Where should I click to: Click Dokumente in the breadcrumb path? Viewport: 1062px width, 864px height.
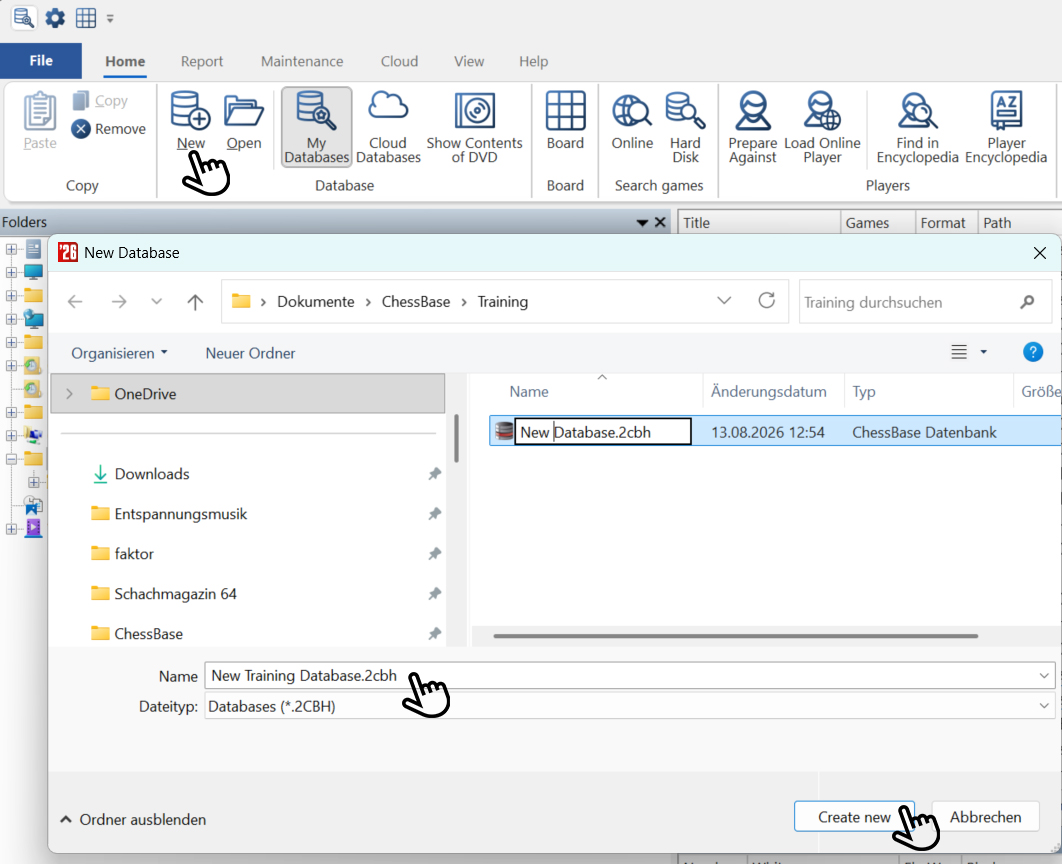pos(316,301)
